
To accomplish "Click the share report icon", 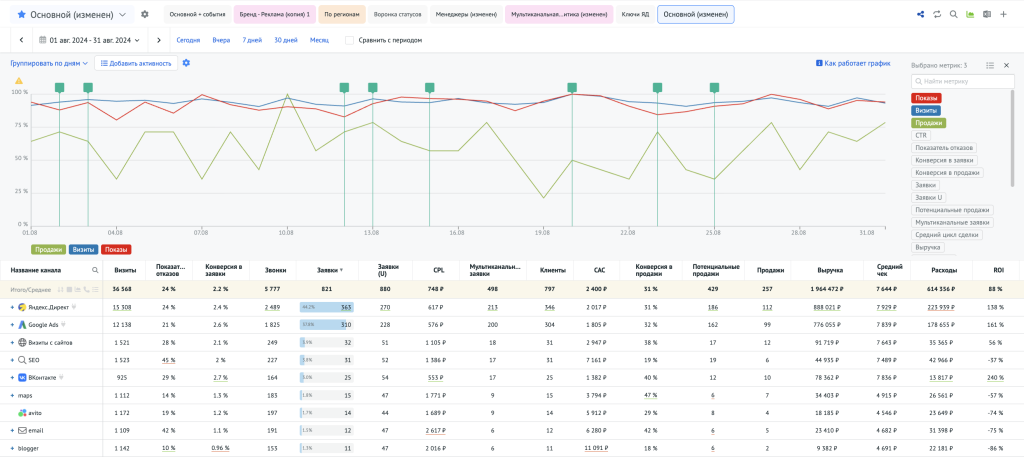I will [x=920, y=15].
